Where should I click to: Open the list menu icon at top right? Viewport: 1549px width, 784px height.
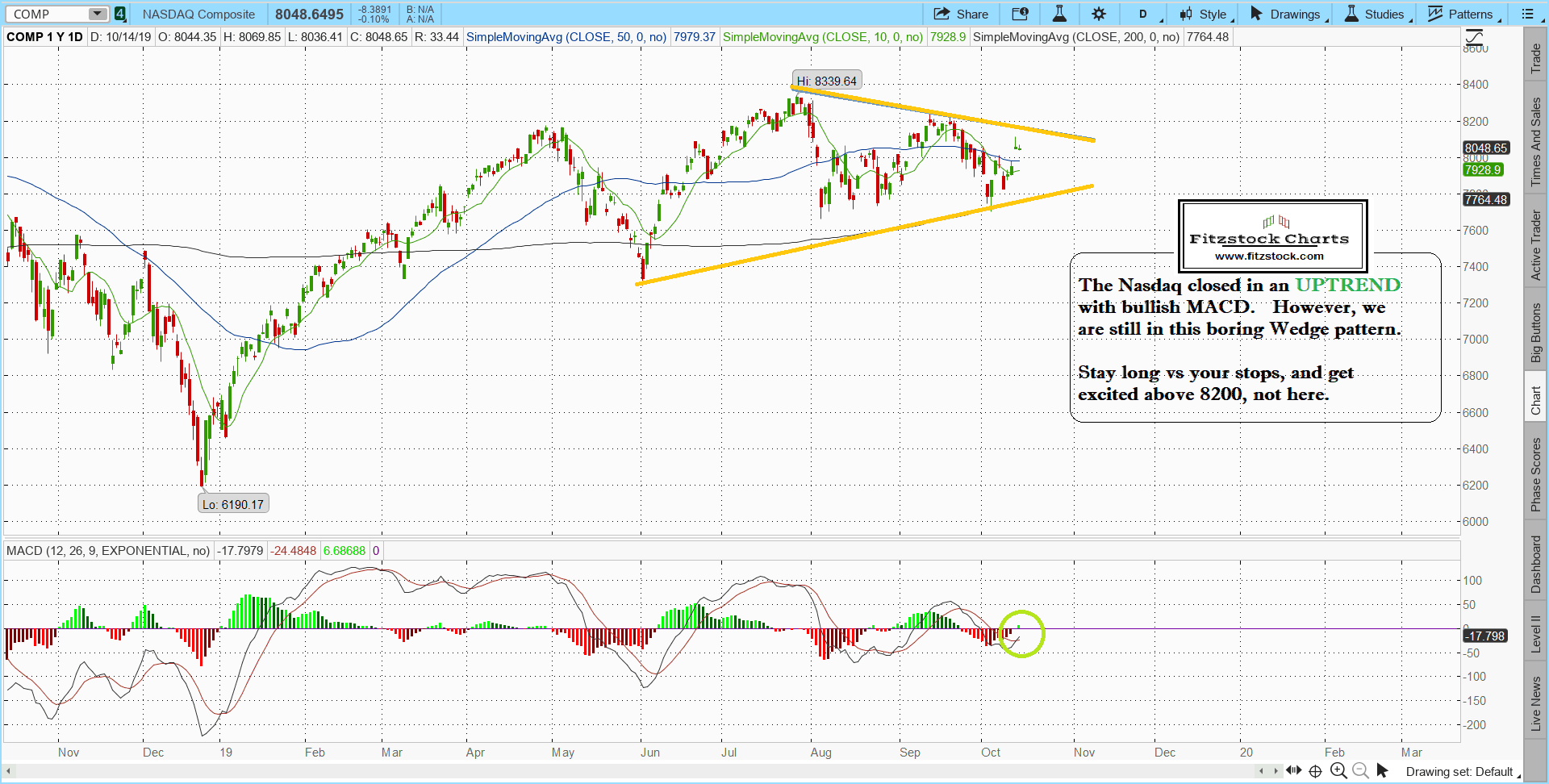1528,14
